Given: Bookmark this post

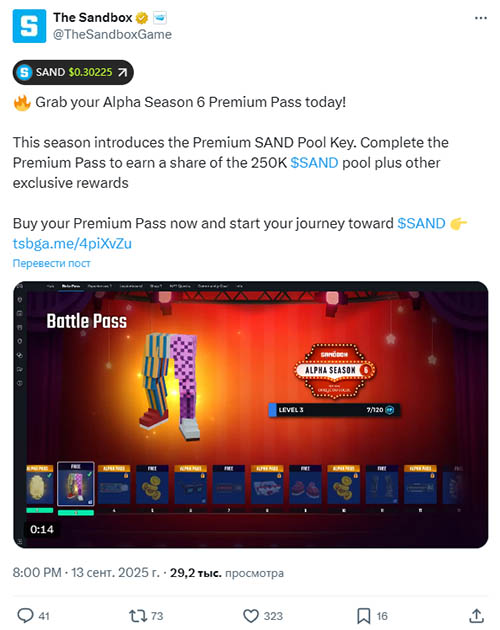Looking at the screenshot, I should pyautogui.click(x=364, y=616).
